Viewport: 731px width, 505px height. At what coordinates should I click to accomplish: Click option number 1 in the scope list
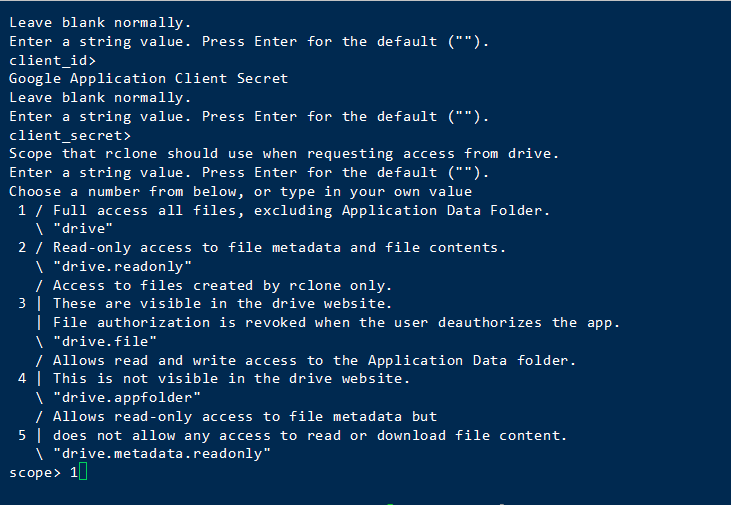pyautogui.click(x=21, y=210)
